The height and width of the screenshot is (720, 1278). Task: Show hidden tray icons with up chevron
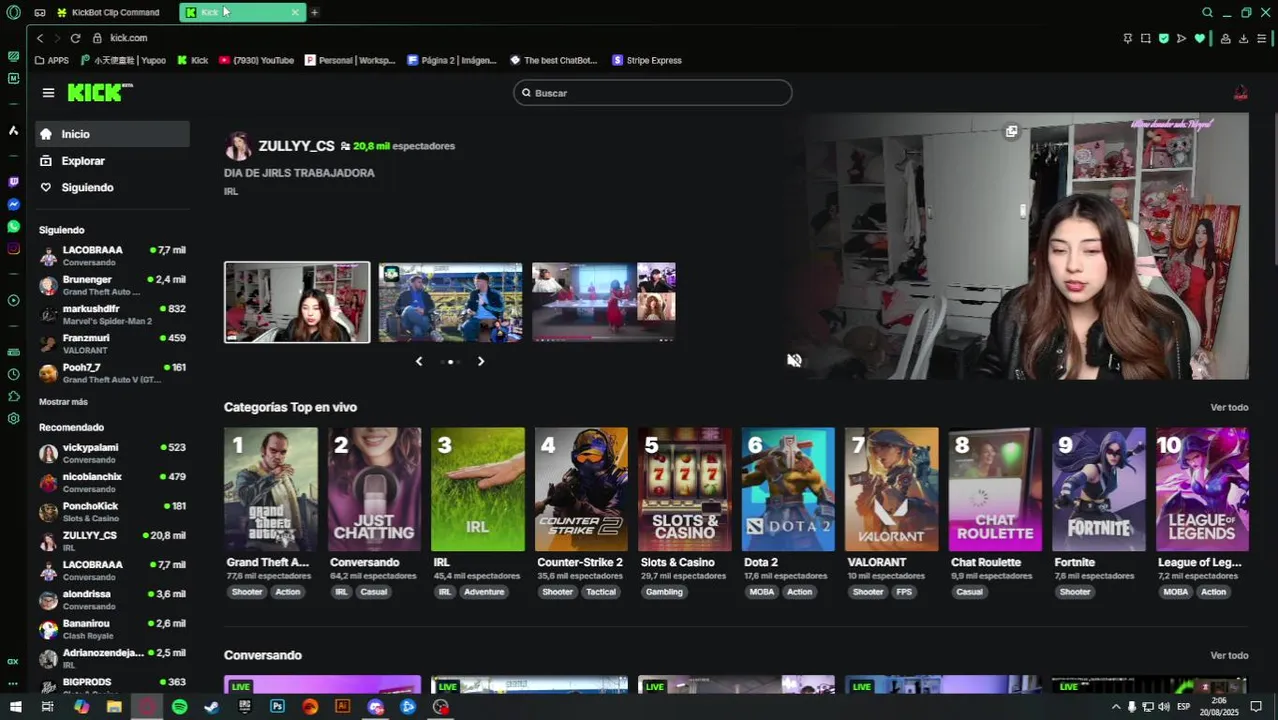click(1116, 707)
